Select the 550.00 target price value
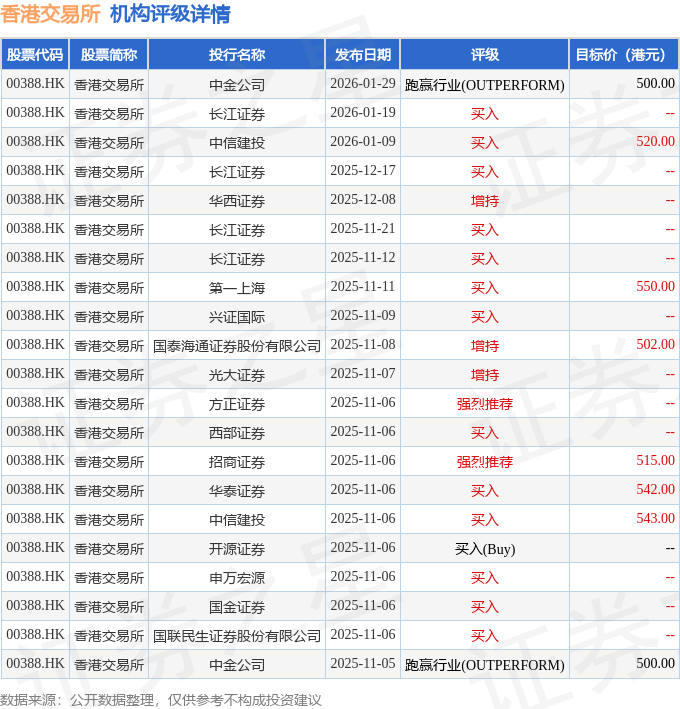Viewport: 680px width, 709px height. 655,286
